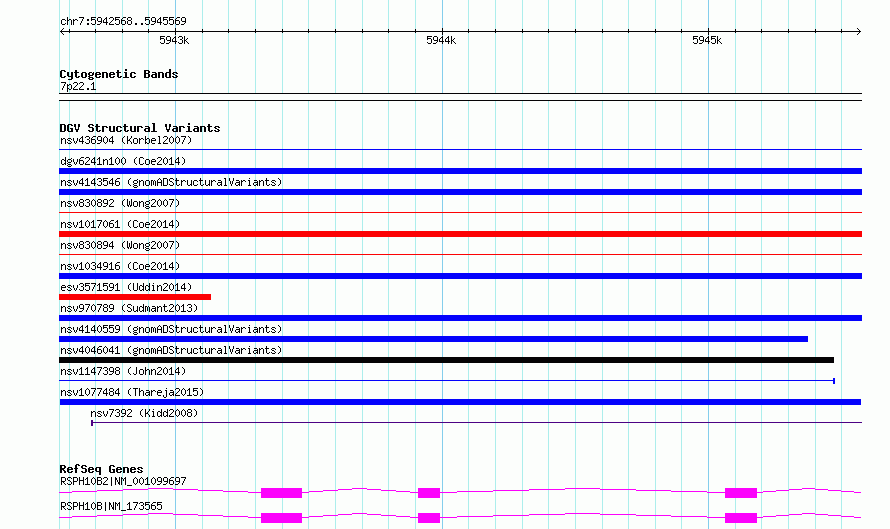
Task: Select variant label nsv4143546 (gnomADStructuralVariants)
Action: (171, 182)
